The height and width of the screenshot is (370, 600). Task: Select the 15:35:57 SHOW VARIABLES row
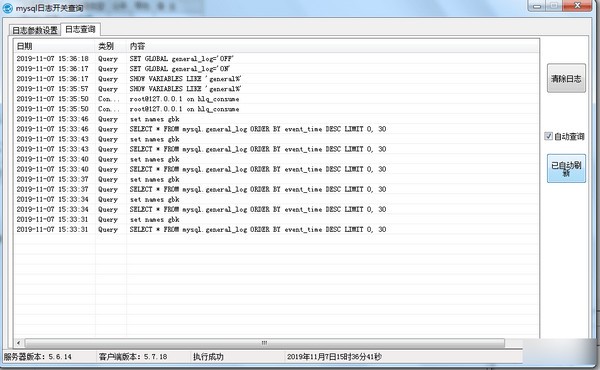pyautogui.click(x=276, y=89)
